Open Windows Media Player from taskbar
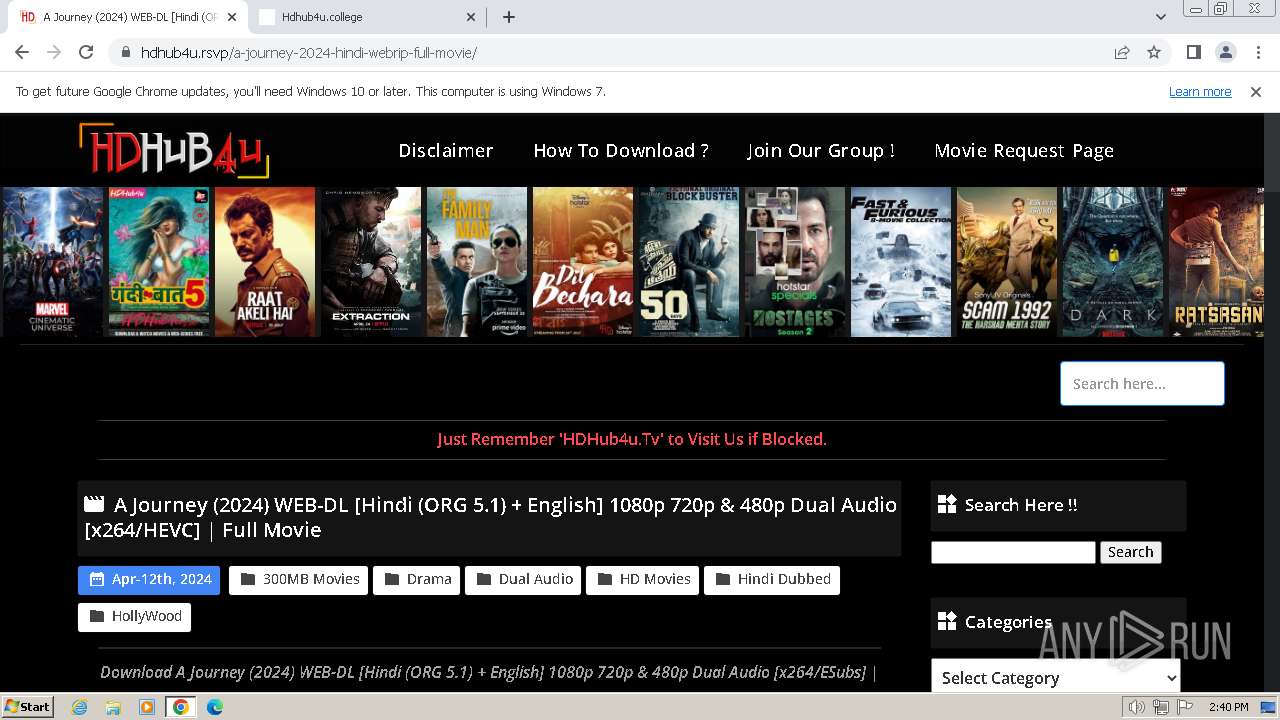Image resolution: width=1280 pixels, height=720 pixels. [147, 707]
